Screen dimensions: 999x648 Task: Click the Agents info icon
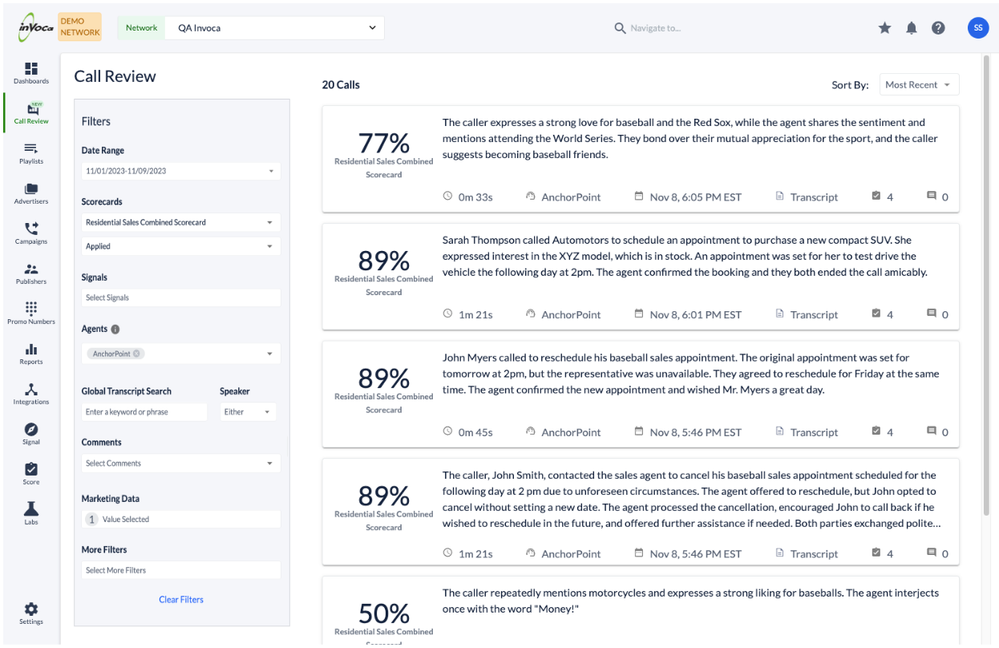(x=115, y=329)
